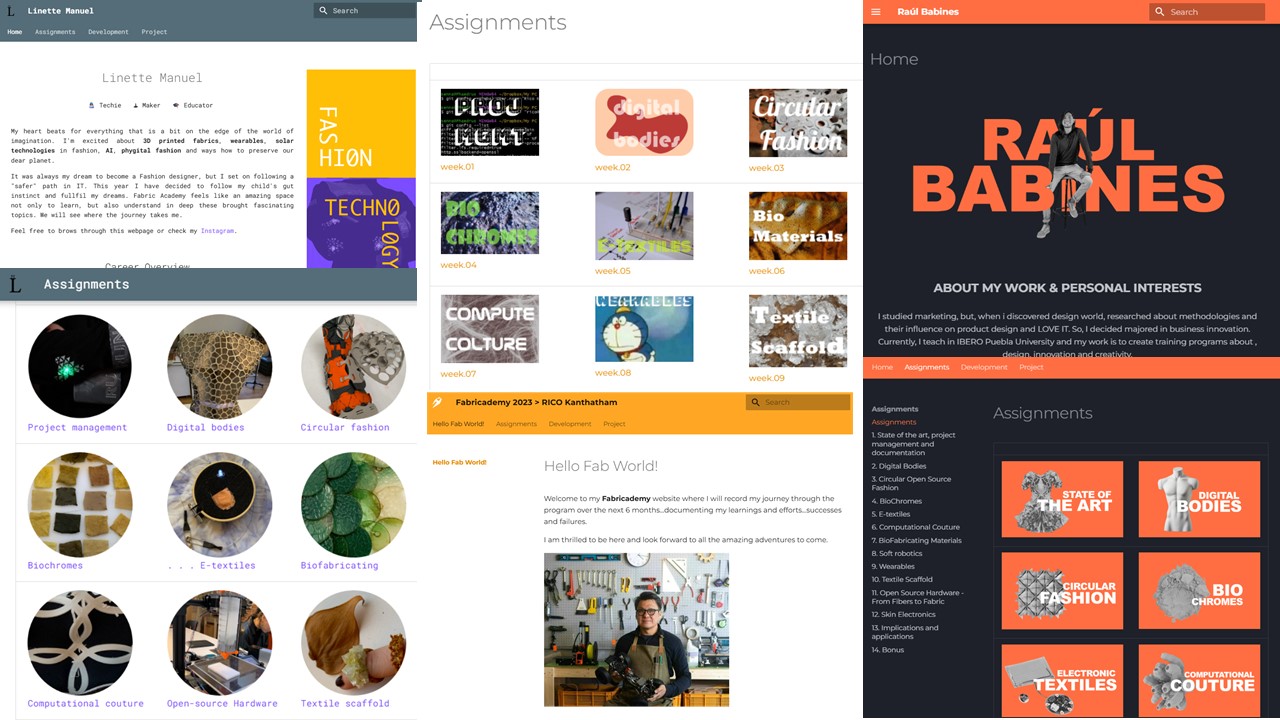Viewport: 1280px width, 720px height.
Task: Click the yellow FASHION banner image
Action: click(361, 124)
